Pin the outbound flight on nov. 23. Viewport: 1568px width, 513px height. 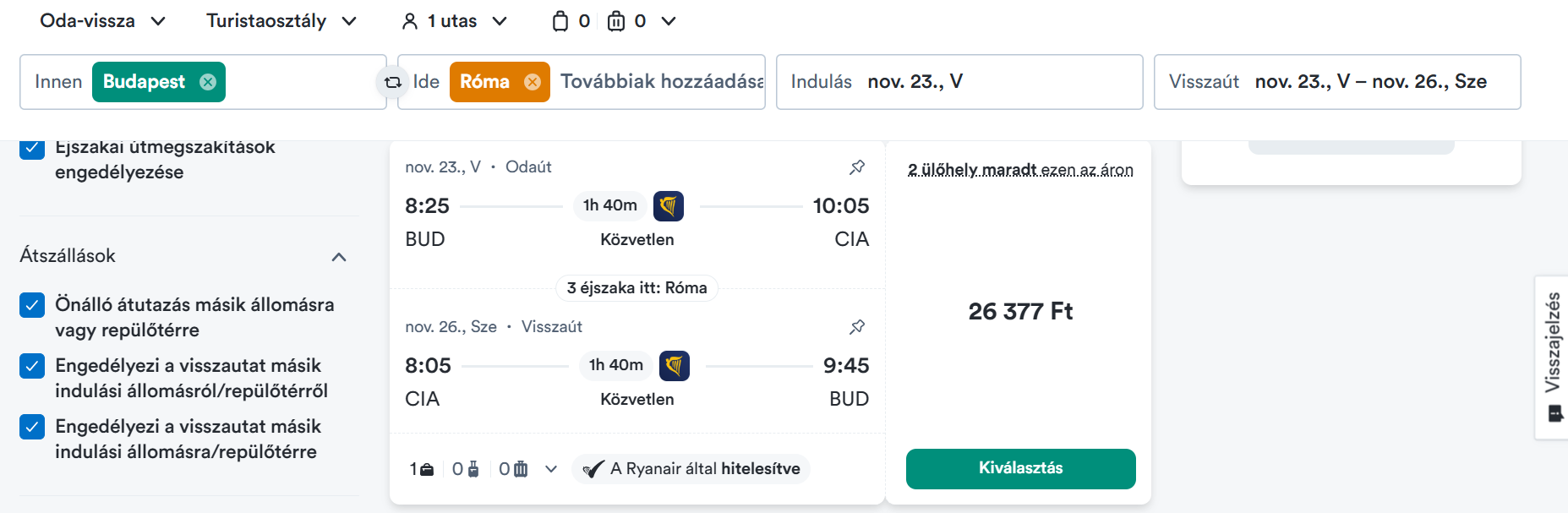pyautogui.click(x=857, y=166)
